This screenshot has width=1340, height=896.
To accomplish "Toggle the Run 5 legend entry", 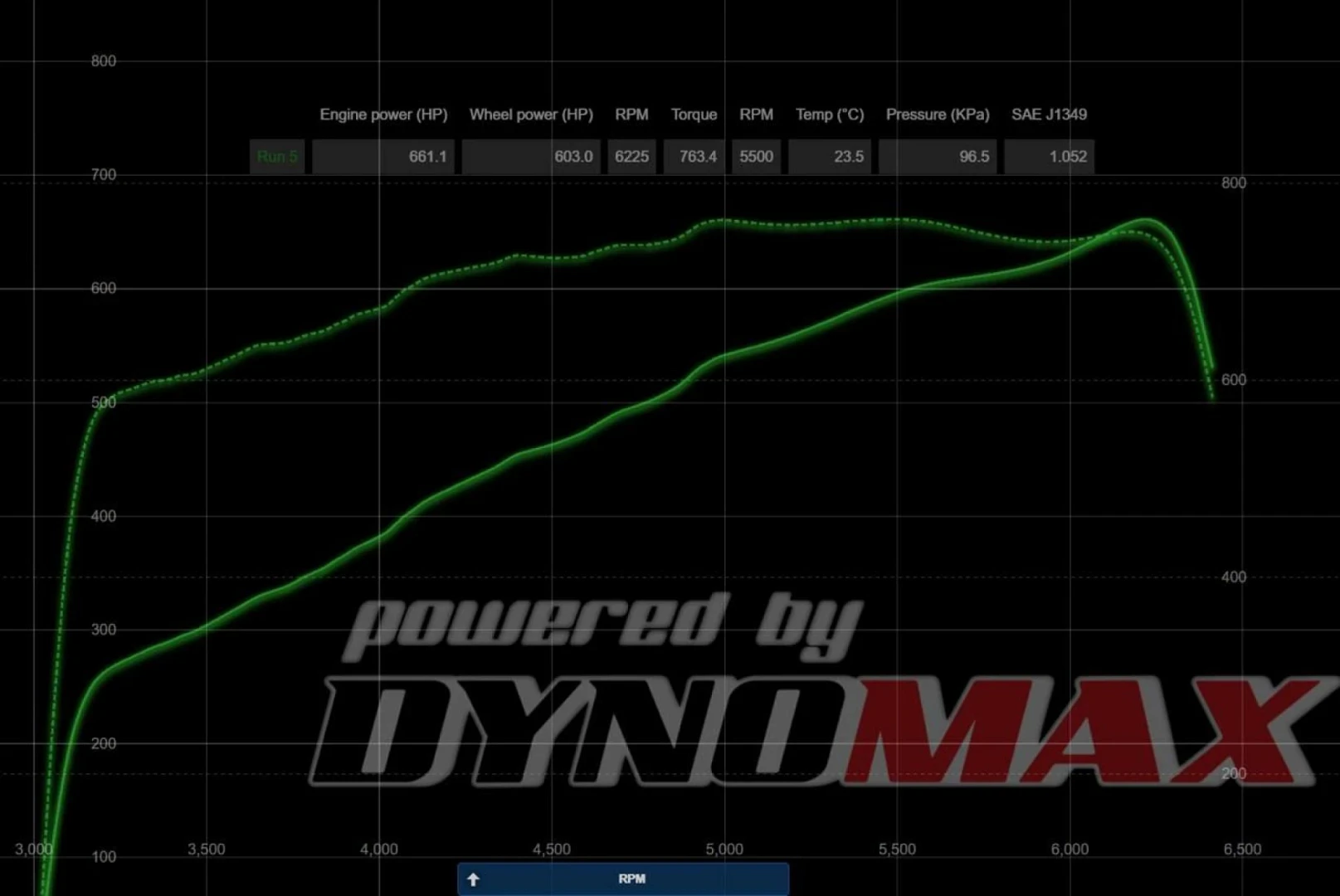I will click(276, 157).
